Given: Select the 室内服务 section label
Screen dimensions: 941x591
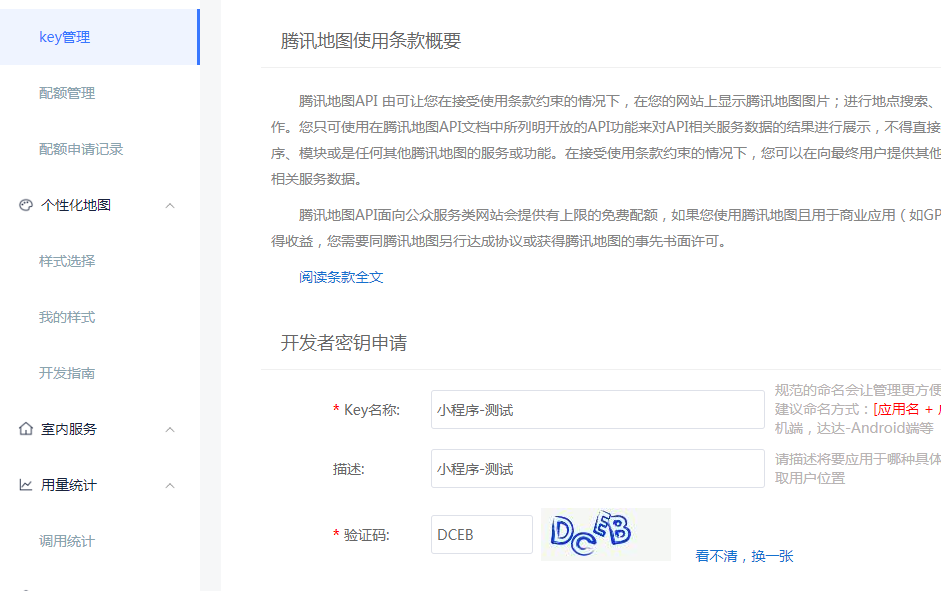Looking at the screenshot, I should [x=68, y=429].
